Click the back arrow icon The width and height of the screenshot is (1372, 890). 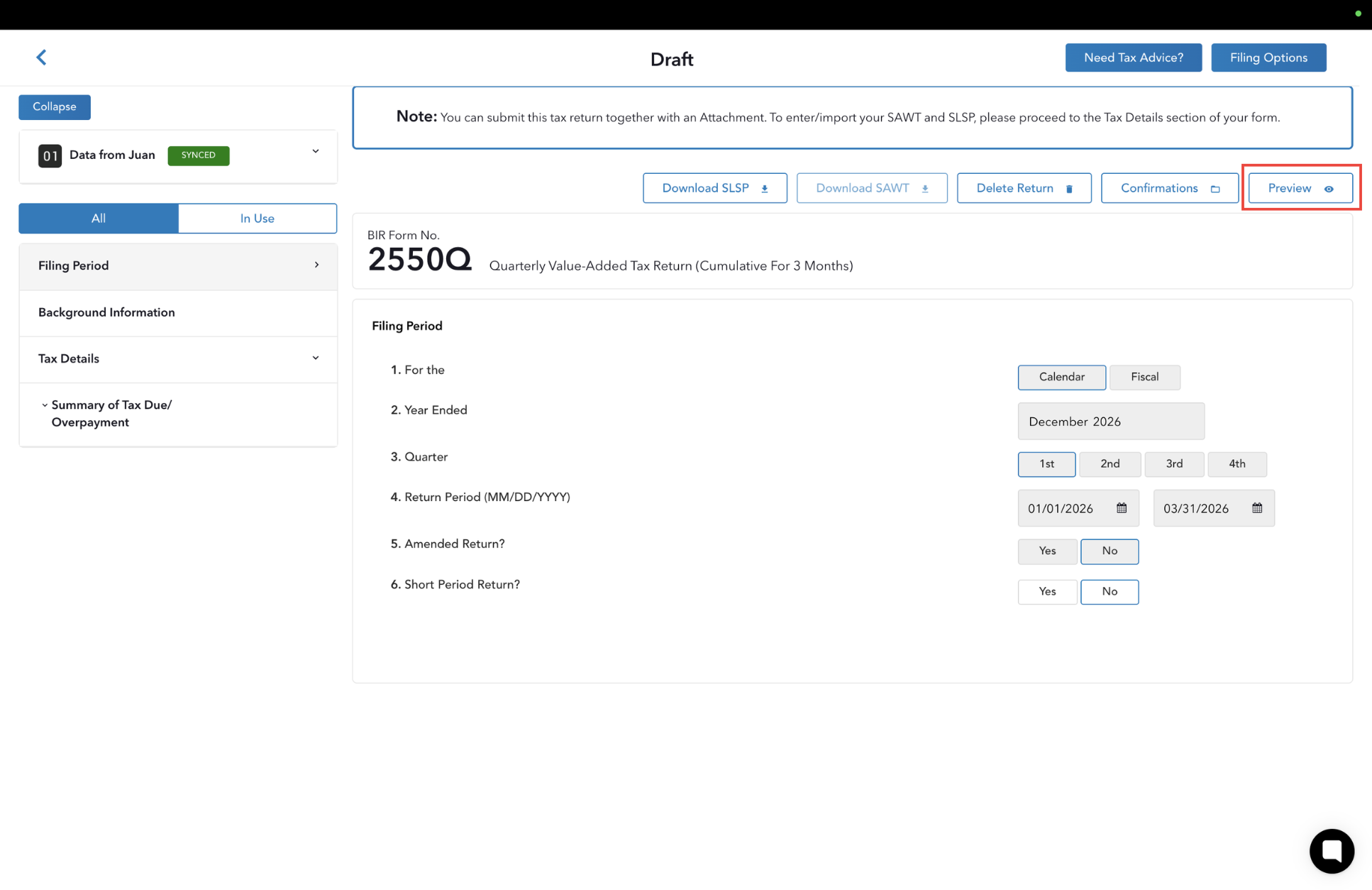pos(41,57)
